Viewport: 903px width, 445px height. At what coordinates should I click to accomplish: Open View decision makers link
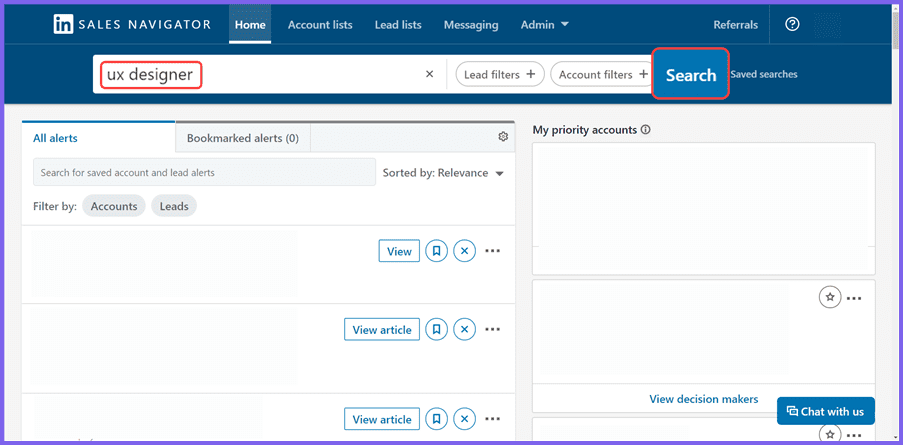[x=704, y=399]
